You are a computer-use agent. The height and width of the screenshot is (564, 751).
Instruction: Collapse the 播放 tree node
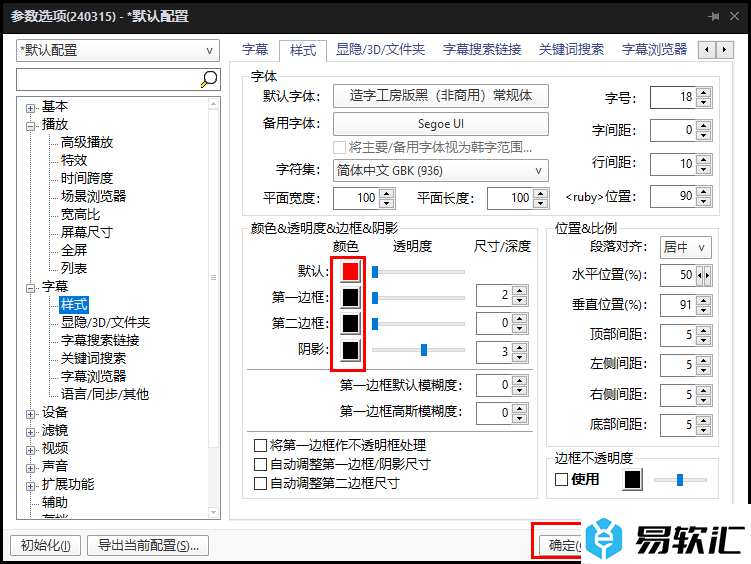pyautogui.click(x=30, y=126)
